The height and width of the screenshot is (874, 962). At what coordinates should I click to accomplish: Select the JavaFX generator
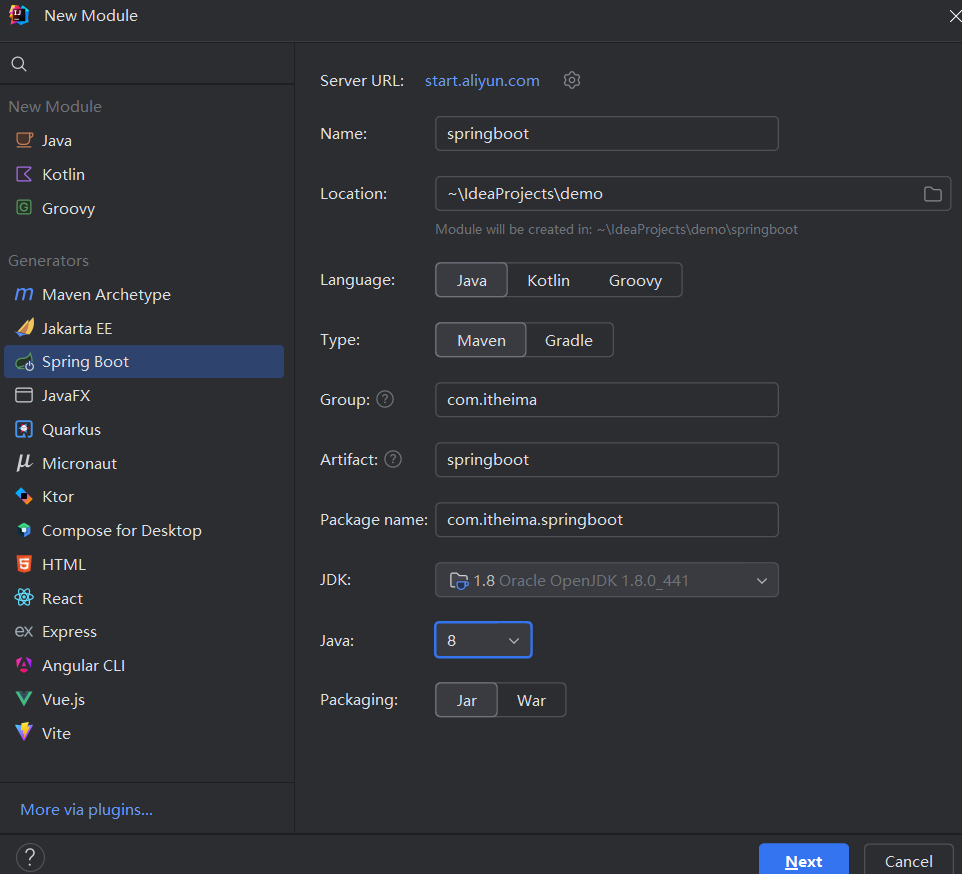point(144,395)
